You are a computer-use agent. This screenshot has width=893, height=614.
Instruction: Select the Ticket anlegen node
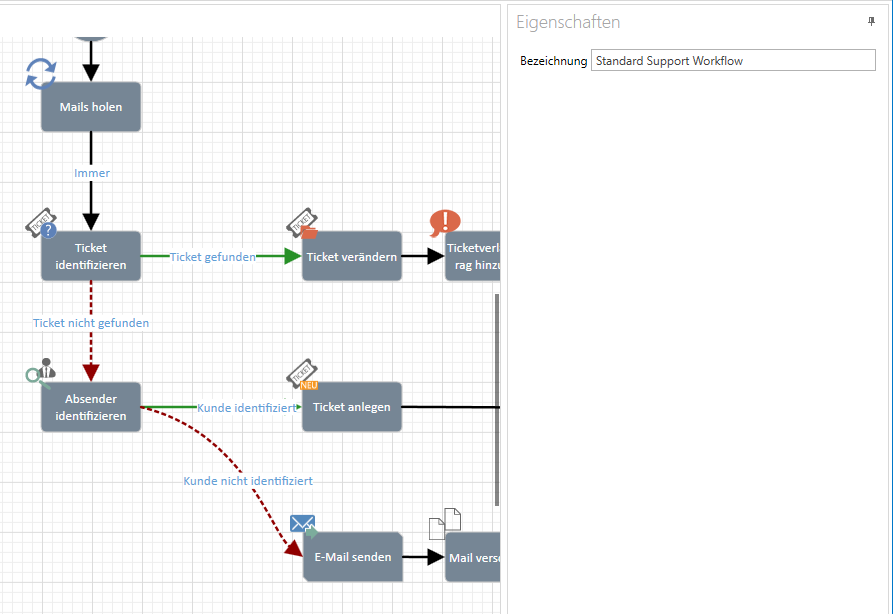(x=352, y=407)
